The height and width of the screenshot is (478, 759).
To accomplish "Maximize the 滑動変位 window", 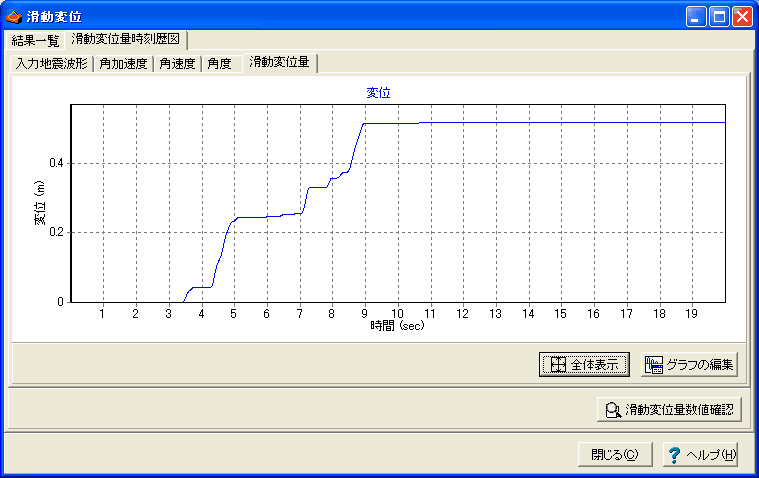I will (719, 17).
